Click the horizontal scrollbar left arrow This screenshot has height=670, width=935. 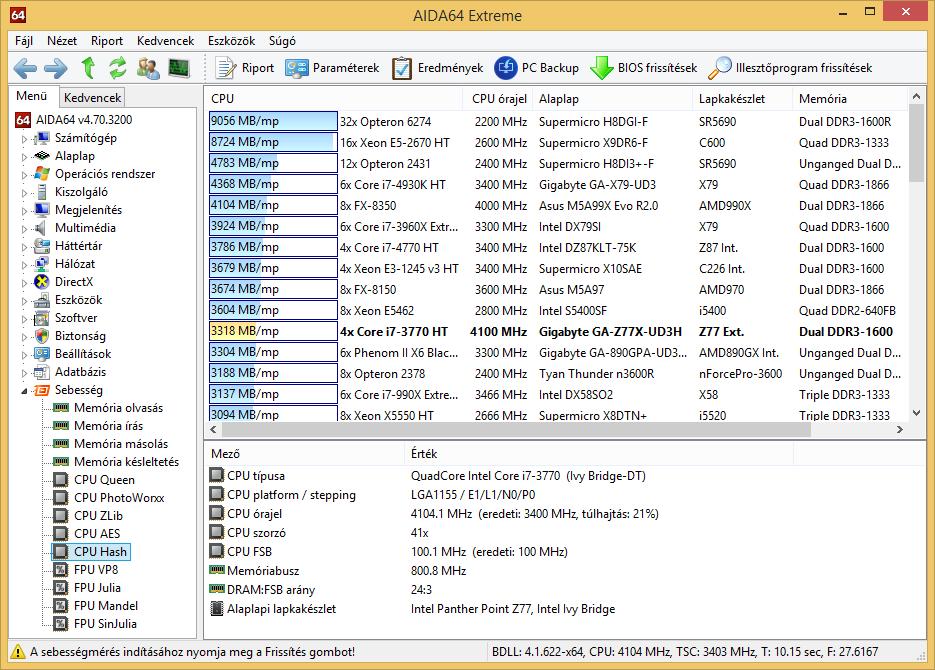[x=213, y=429]
